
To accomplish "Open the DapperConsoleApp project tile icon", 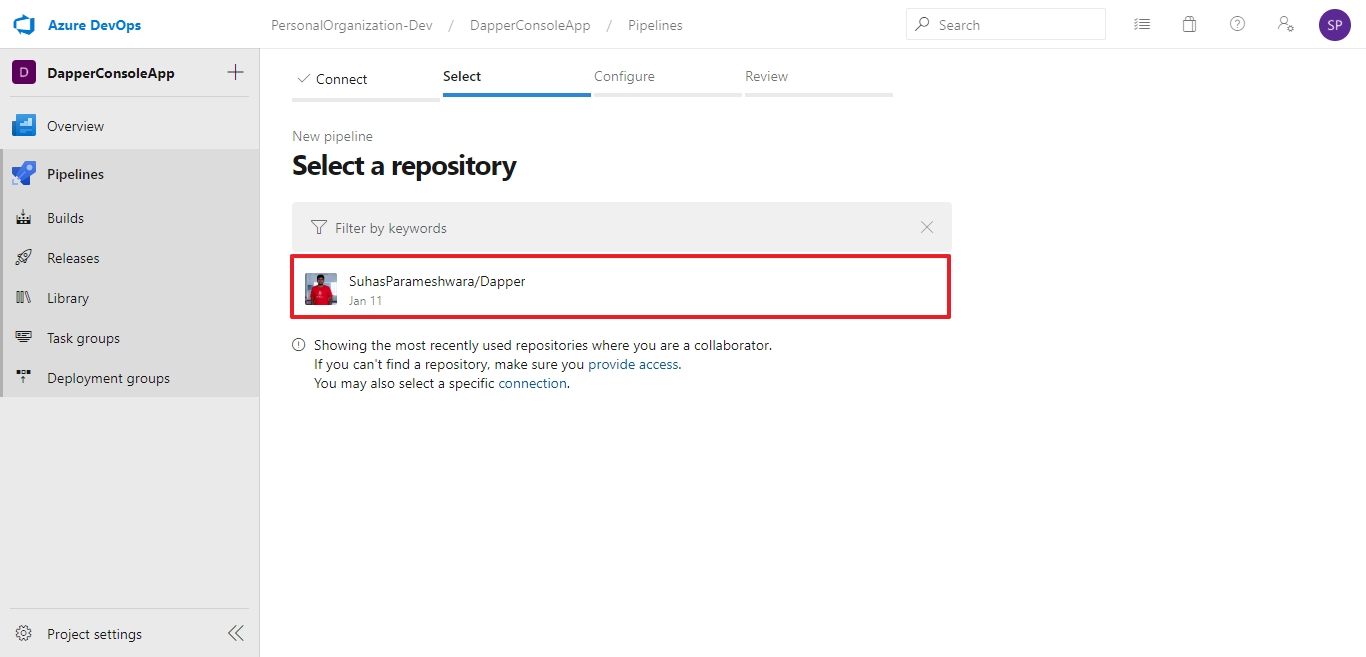I will coord(23,73).
